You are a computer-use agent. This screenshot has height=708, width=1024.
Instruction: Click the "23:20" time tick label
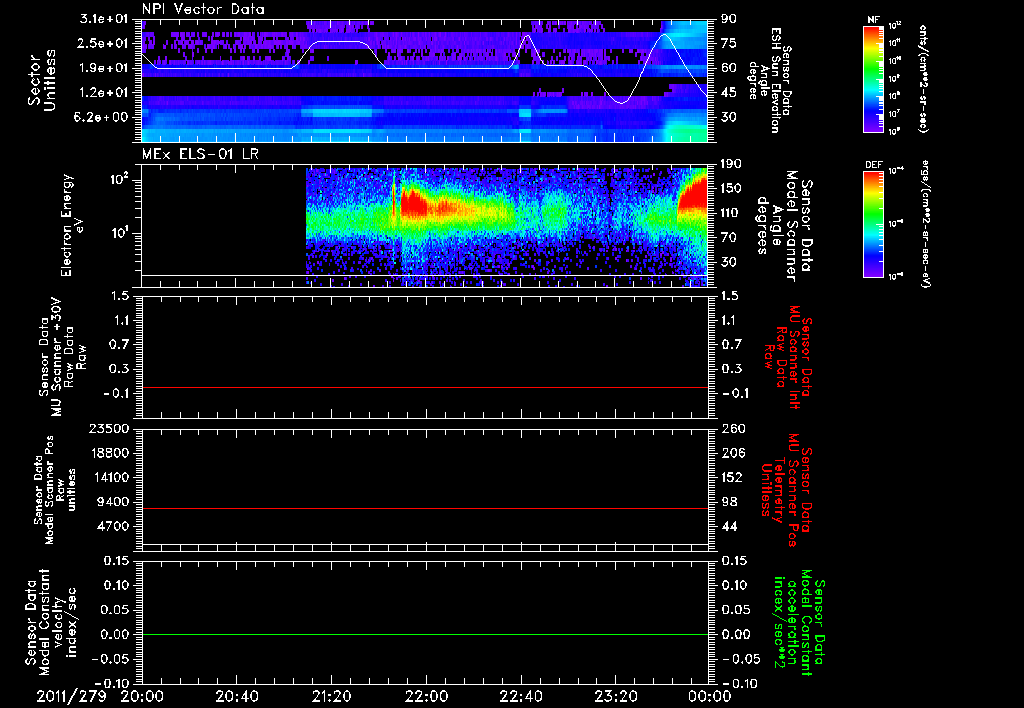click(x=615, y=696)
